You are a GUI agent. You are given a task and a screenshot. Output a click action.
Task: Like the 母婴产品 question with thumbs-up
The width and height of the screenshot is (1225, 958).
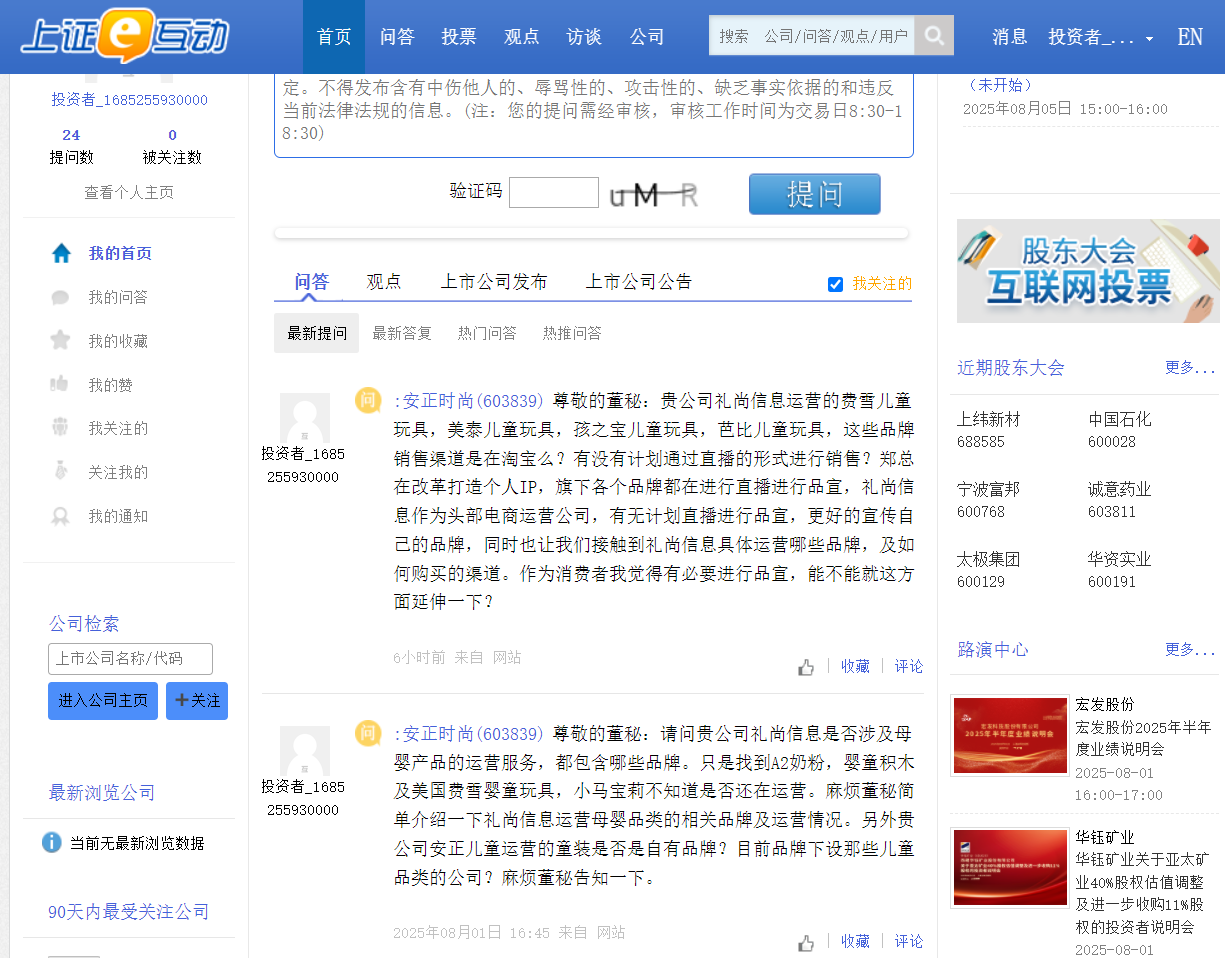click(806, 942)
